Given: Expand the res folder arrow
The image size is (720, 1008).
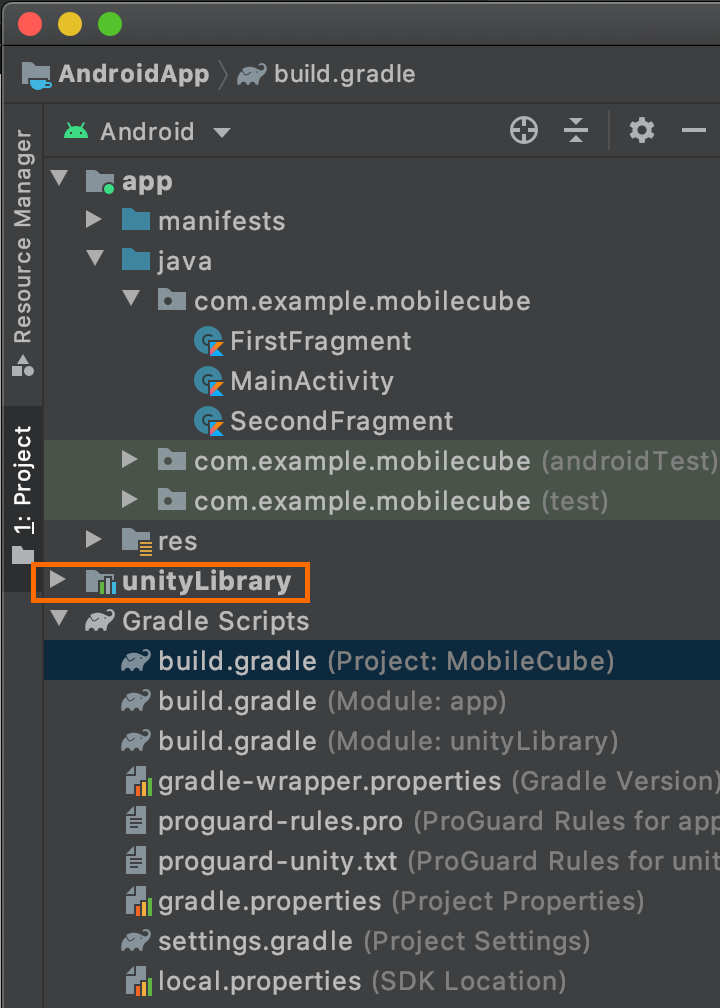Looking at the screenshot, I should pos(94,539).
